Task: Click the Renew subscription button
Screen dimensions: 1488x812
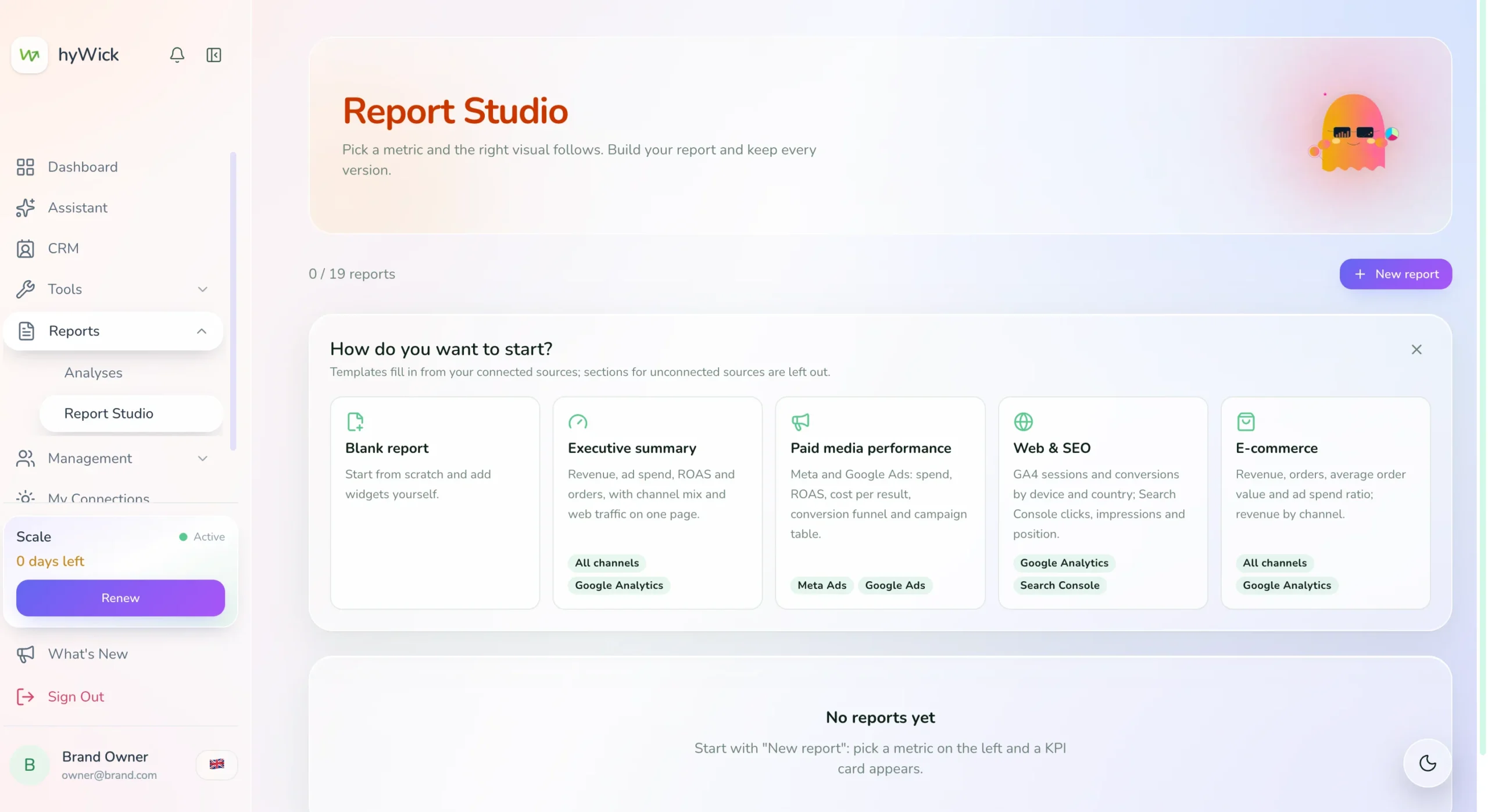Action: tap(120, 598)
